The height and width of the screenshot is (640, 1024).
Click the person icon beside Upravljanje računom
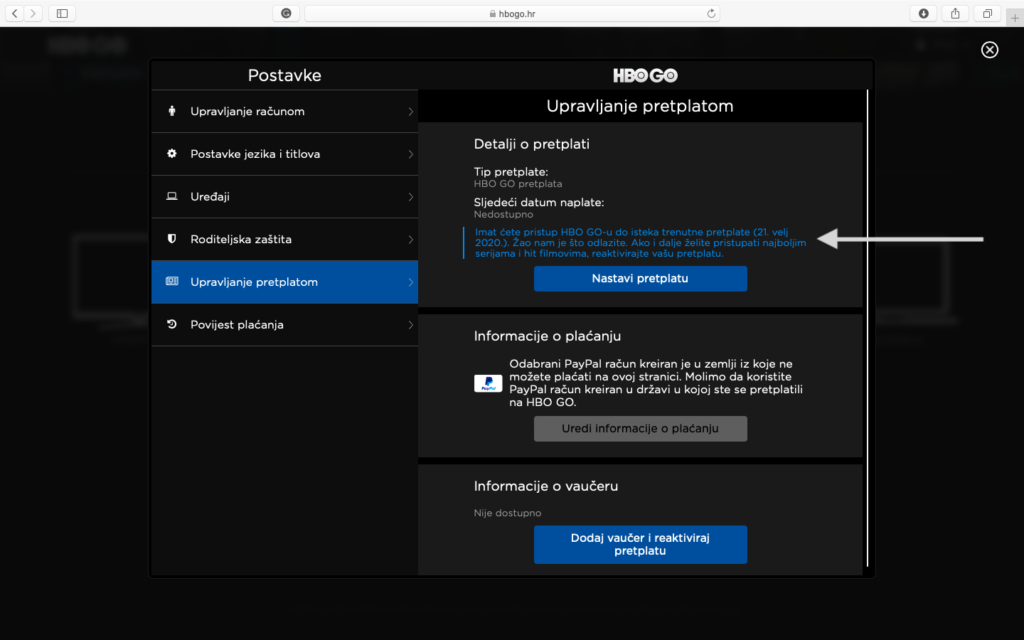point(172,111)
